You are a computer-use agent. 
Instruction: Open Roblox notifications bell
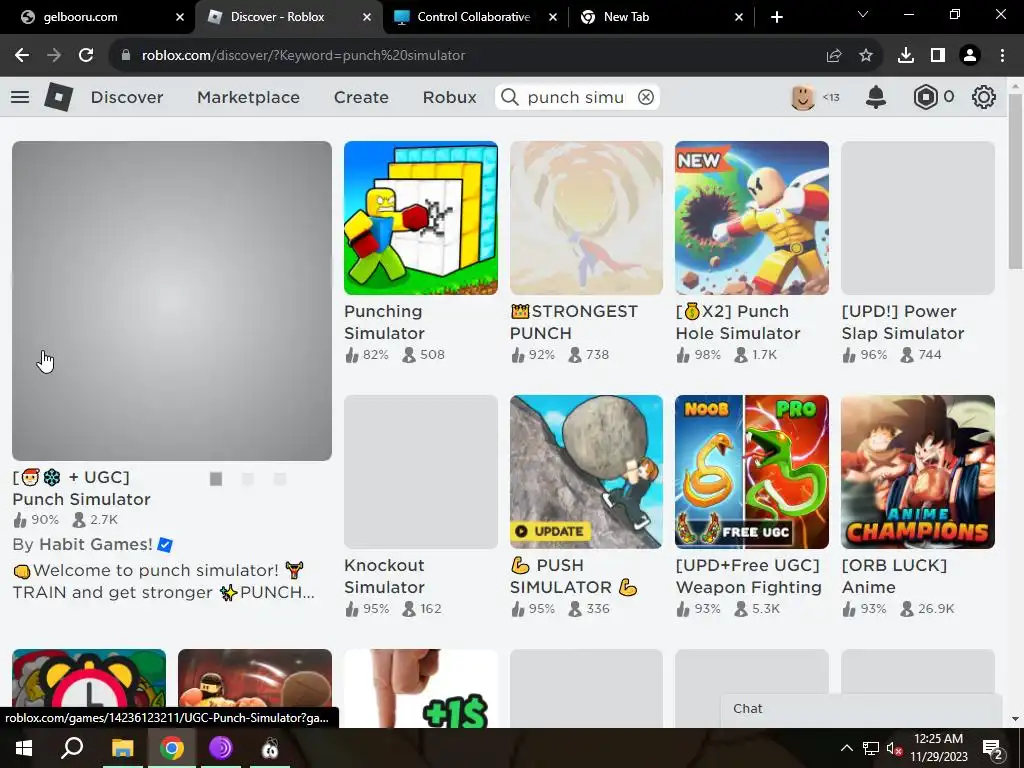pos(876,97)
